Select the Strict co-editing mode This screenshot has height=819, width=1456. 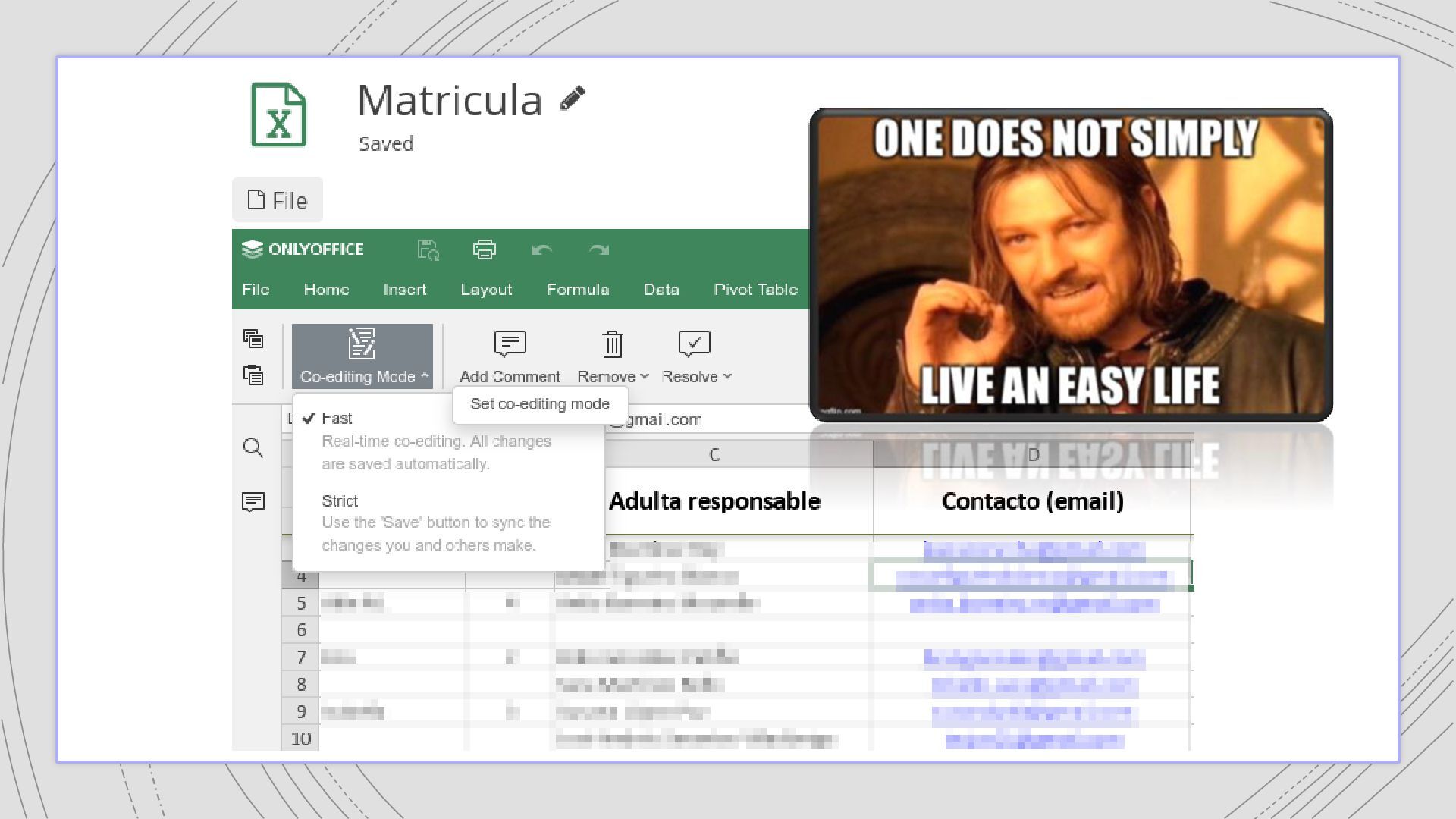pyautogui.click(x=448, y=522)
